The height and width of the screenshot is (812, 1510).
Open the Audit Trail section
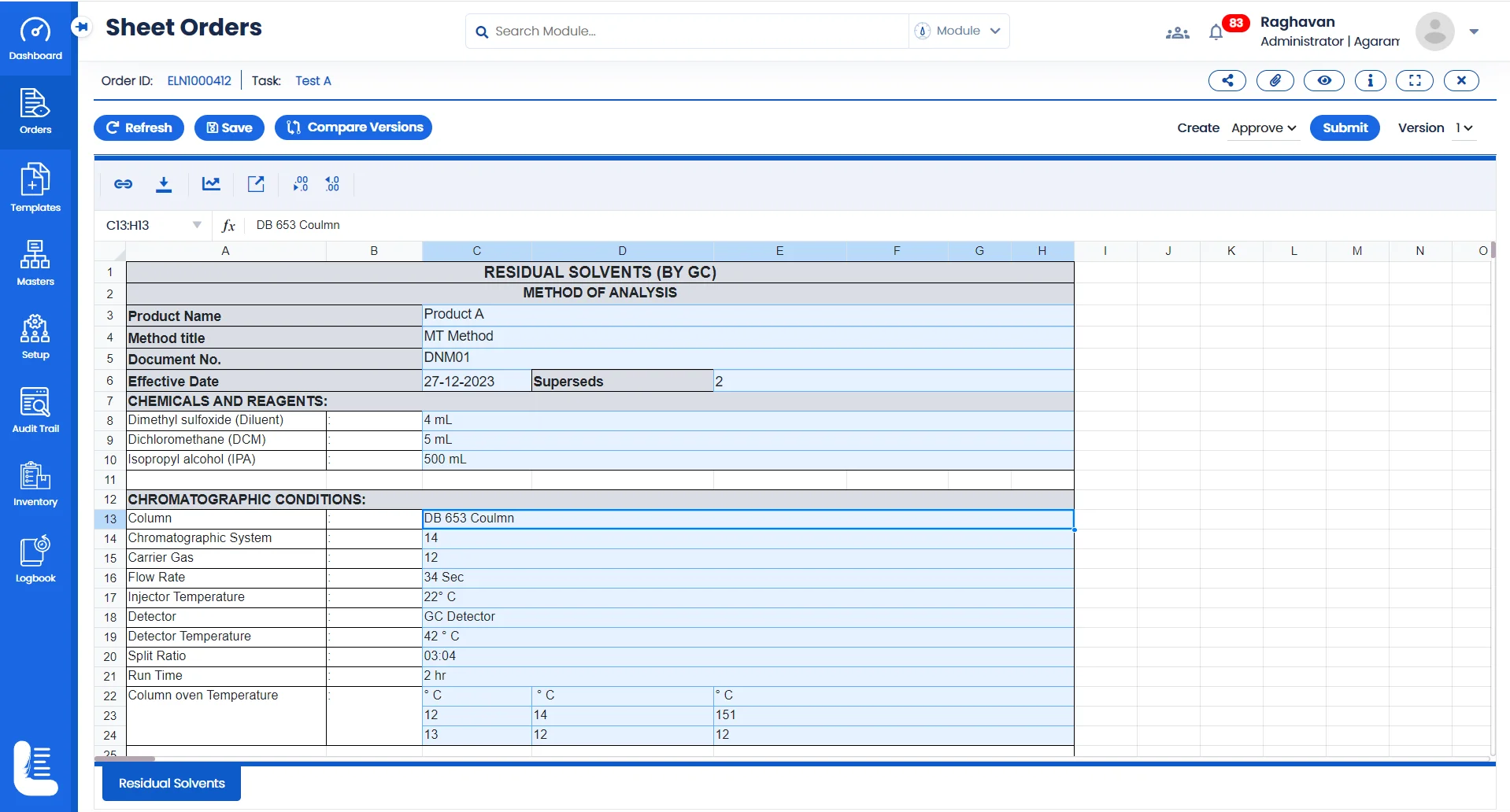click(x=35, y=410)
